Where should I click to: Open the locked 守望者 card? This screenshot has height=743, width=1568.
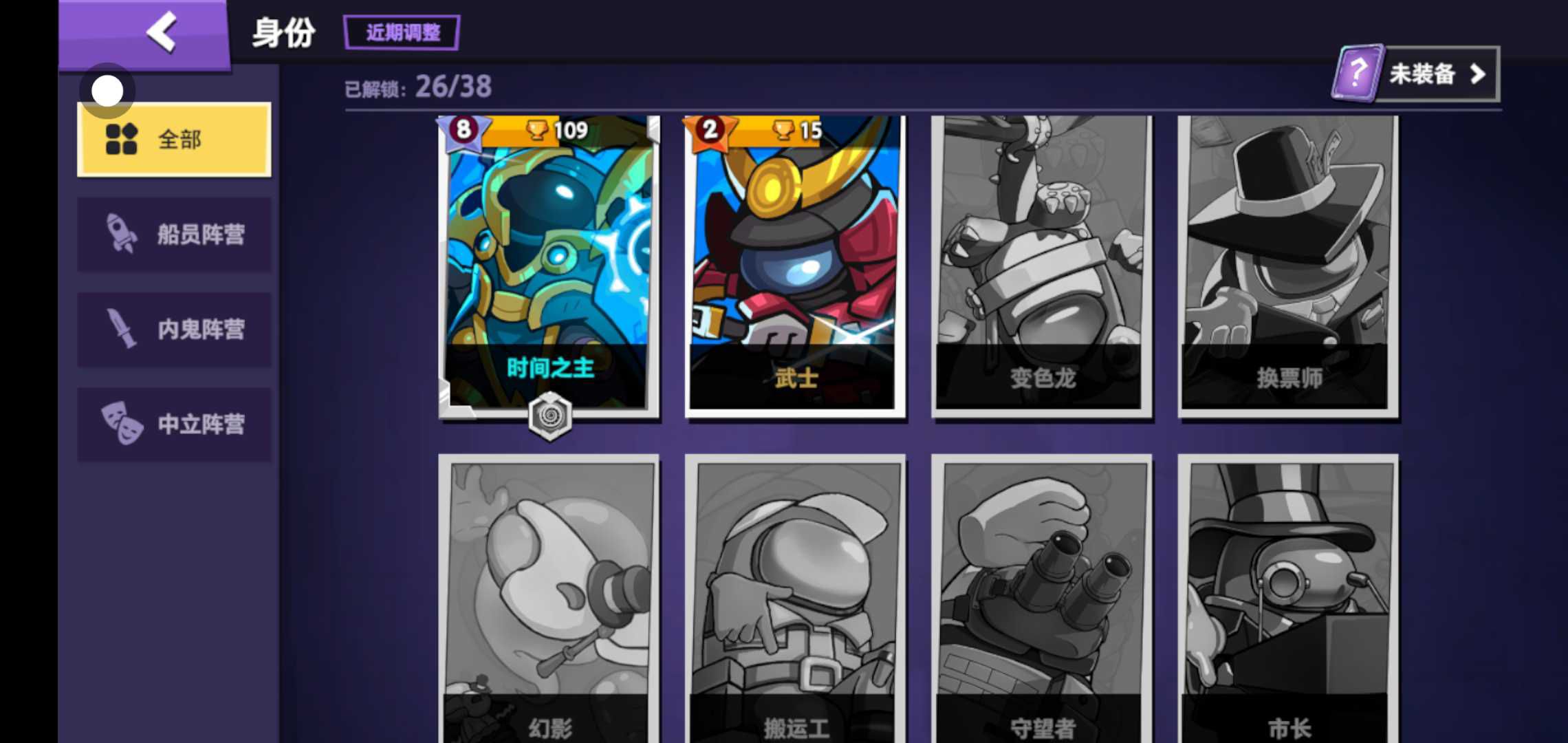(x=1042, y=599)
